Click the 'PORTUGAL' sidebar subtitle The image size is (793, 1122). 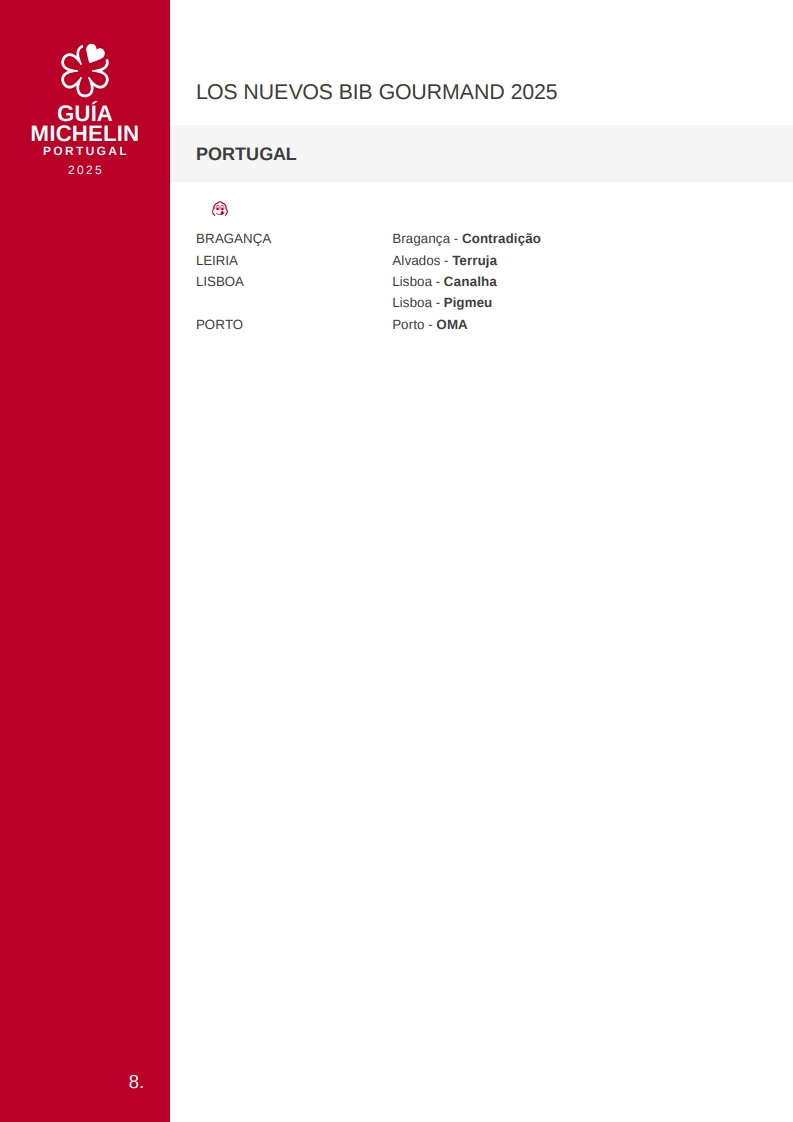coord(85,151)
